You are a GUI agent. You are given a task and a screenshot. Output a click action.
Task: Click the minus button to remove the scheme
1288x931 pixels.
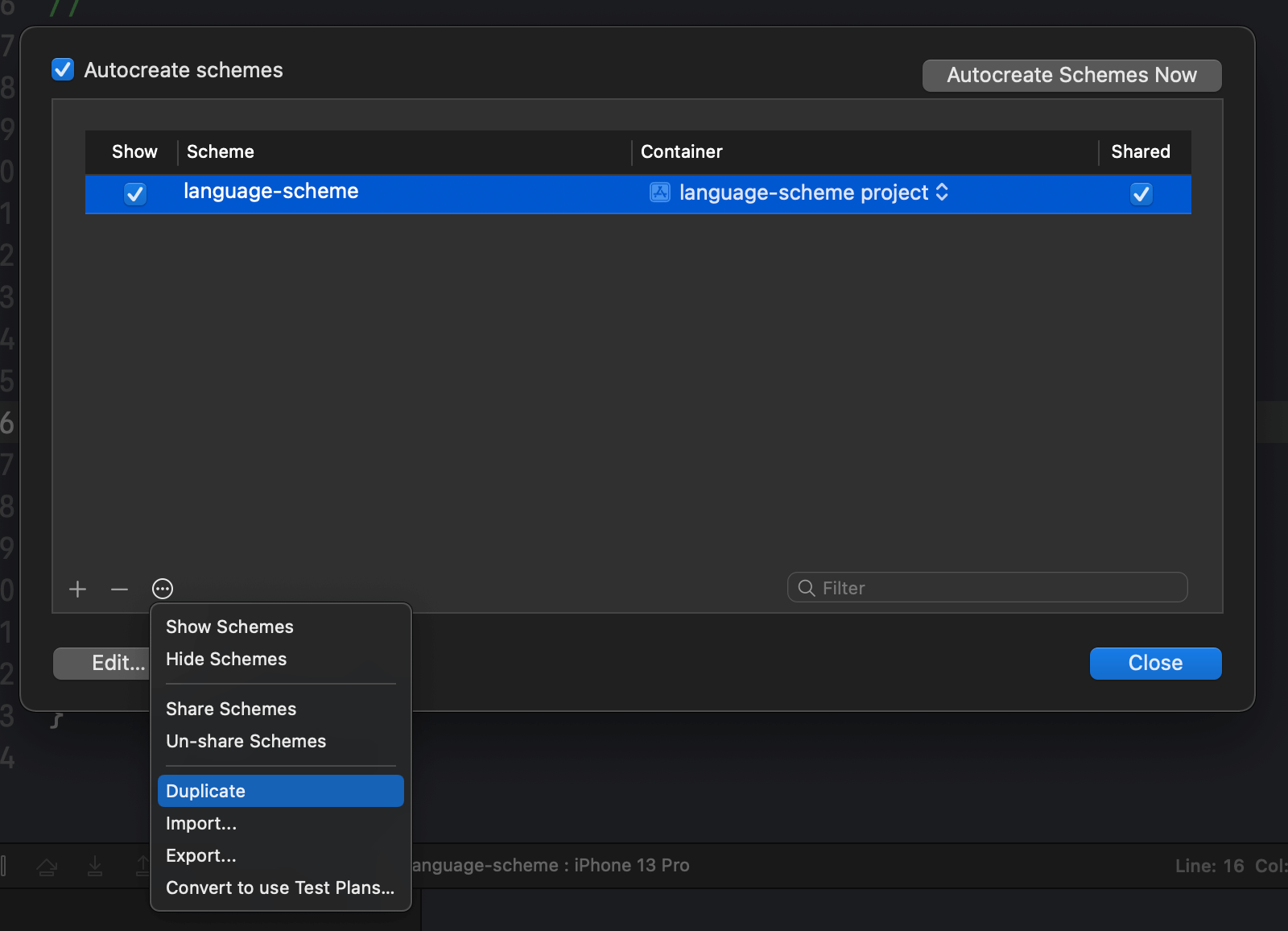119,590
